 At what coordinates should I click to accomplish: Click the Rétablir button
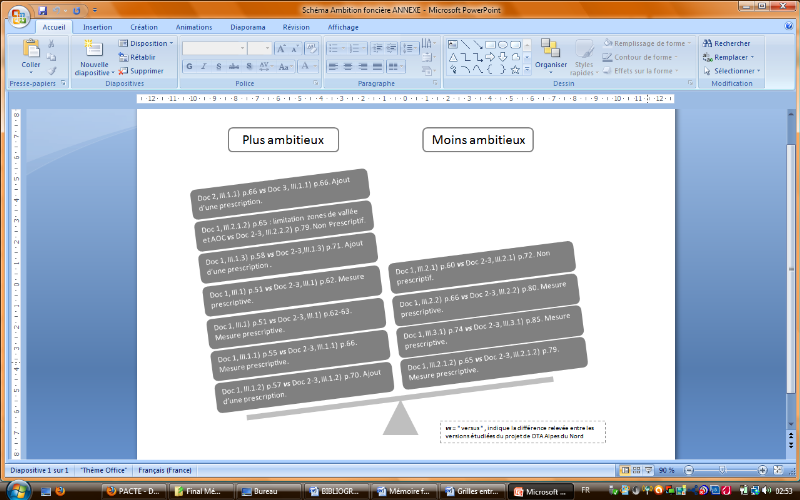click(137, 57)
